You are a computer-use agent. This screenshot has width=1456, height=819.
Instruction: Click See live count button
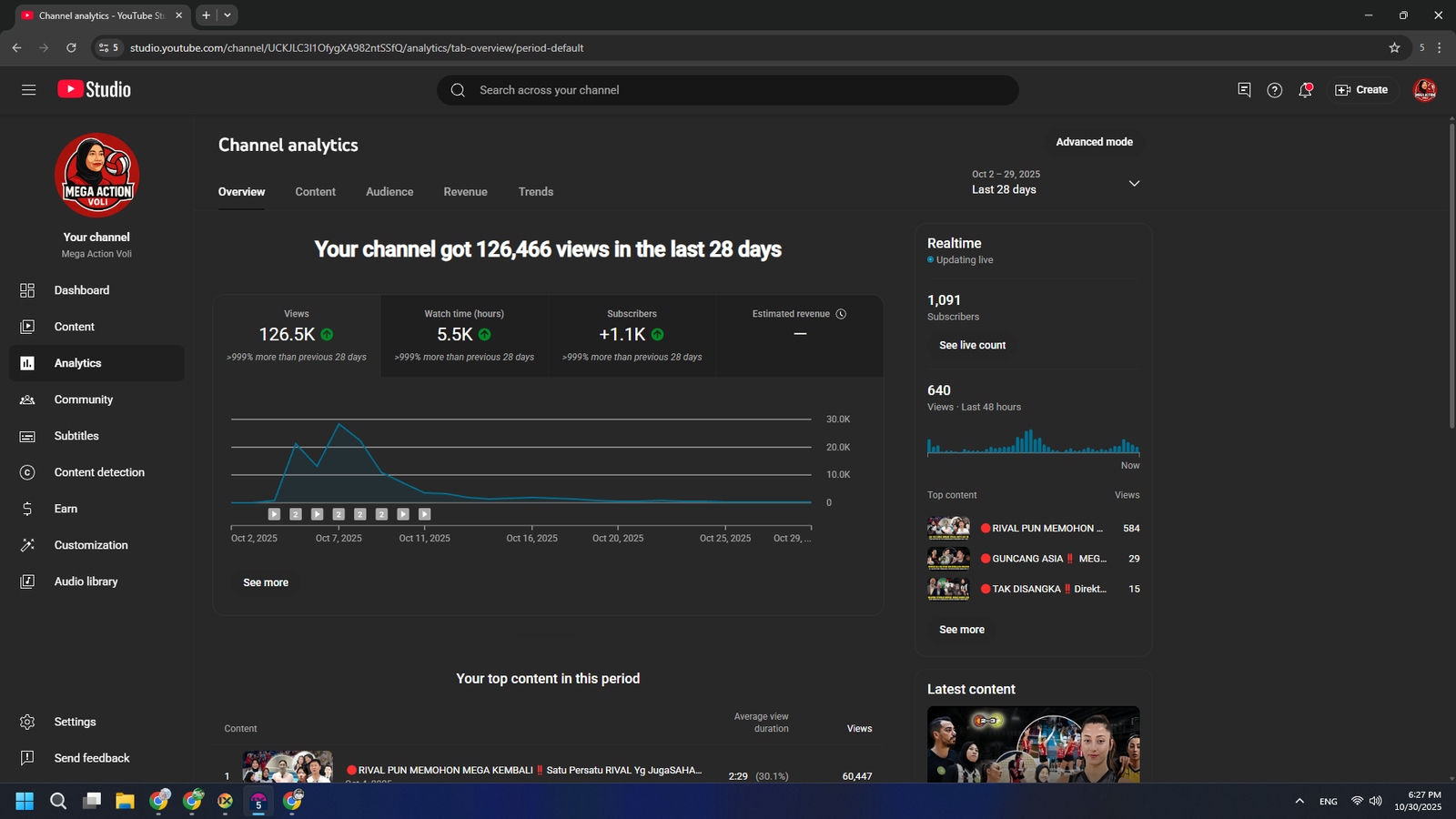[x=972, y=345]
